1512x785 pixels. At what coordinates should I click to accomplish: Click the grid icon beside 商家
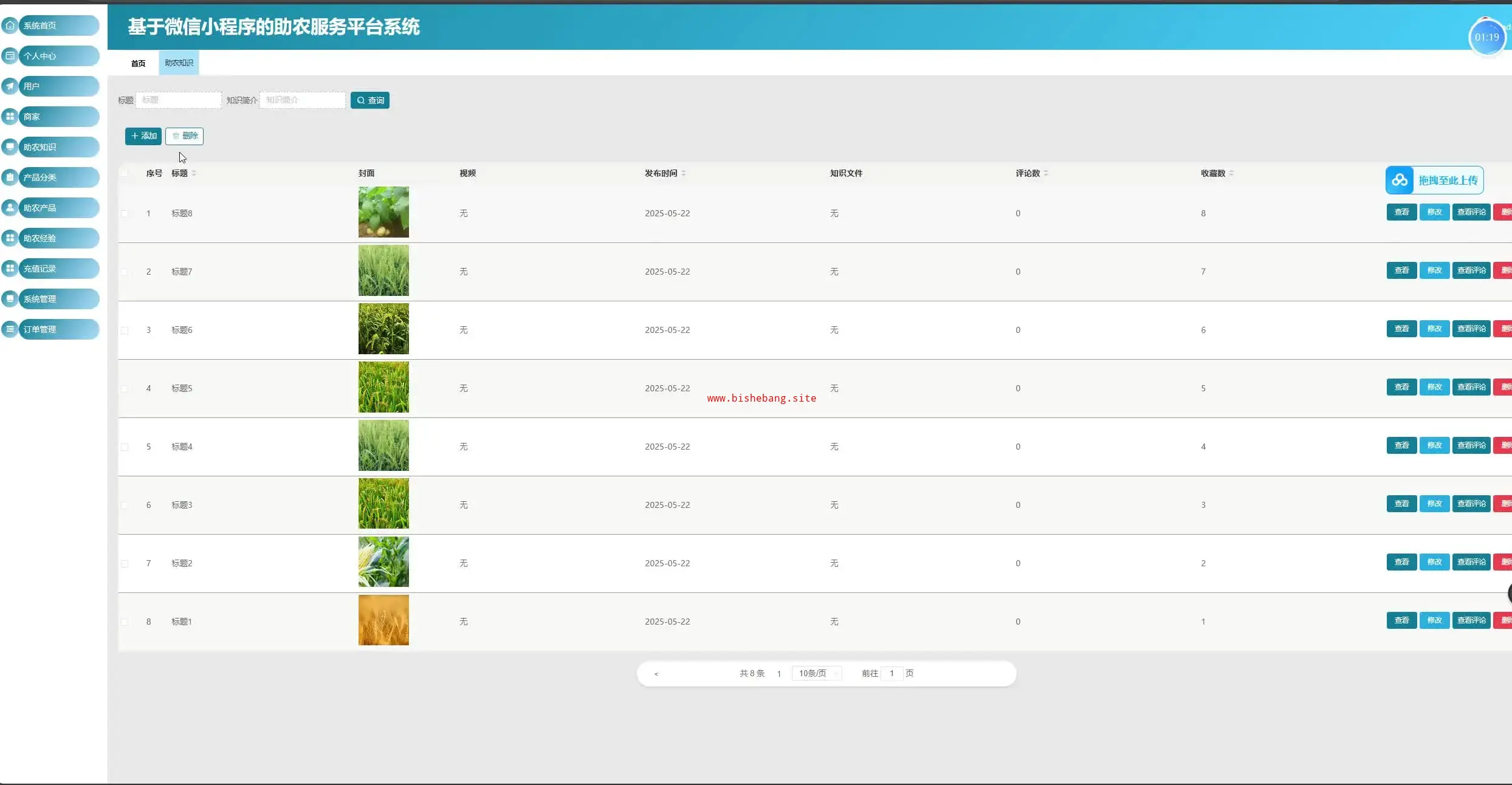tap(10, 116)
